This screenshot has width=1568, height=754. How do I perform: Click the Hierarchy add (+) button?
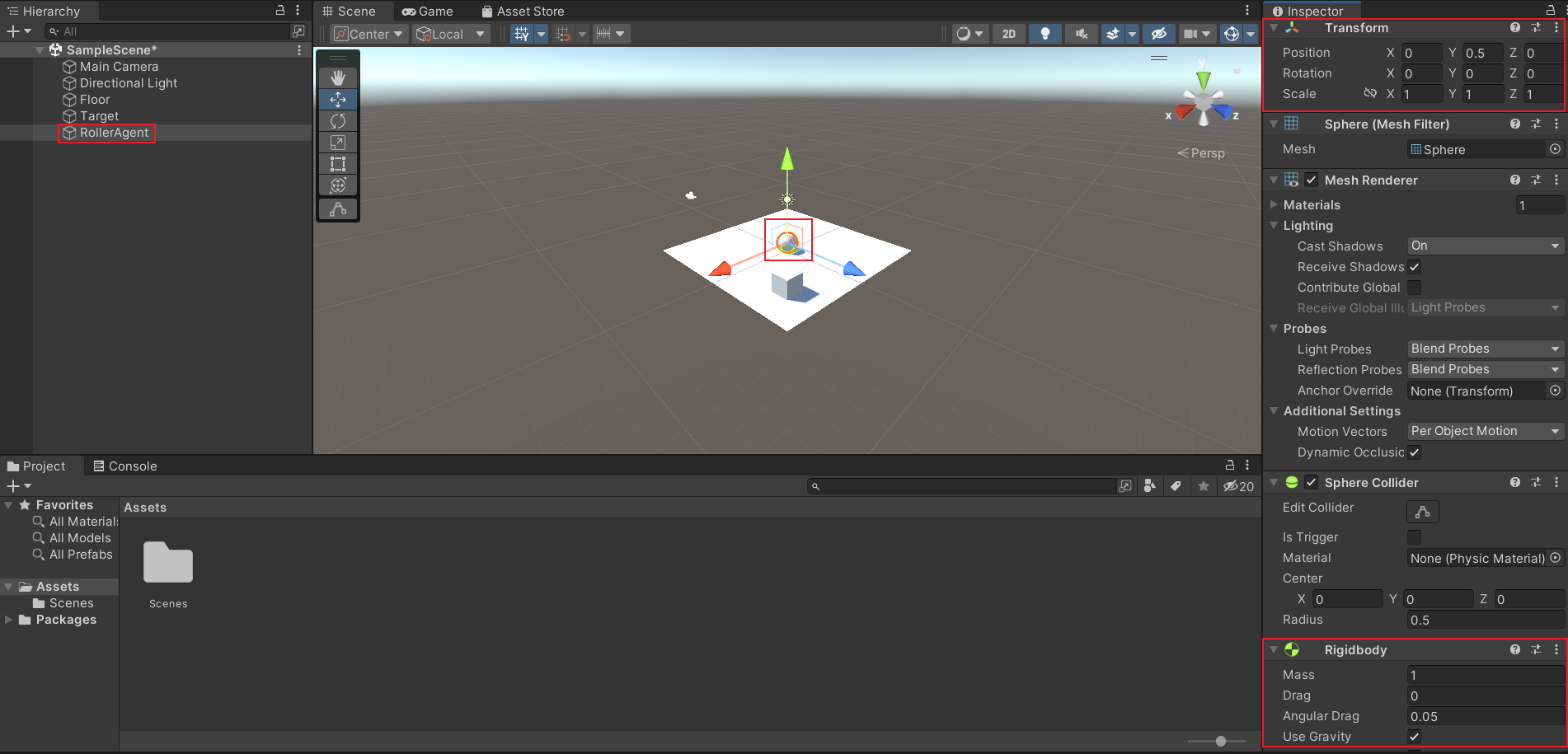12,30
